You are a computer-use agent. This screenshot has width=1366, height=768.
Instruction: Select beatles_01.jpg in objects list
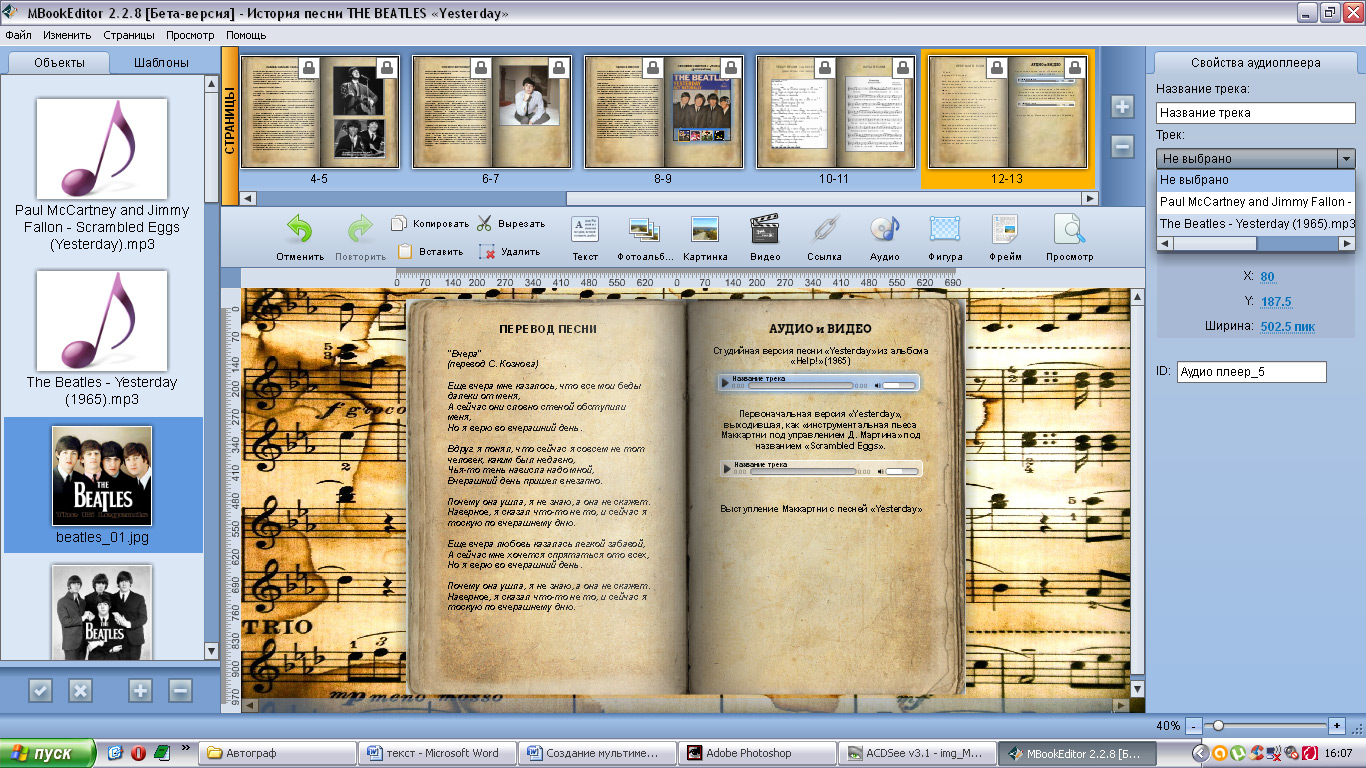pos(104,485)
